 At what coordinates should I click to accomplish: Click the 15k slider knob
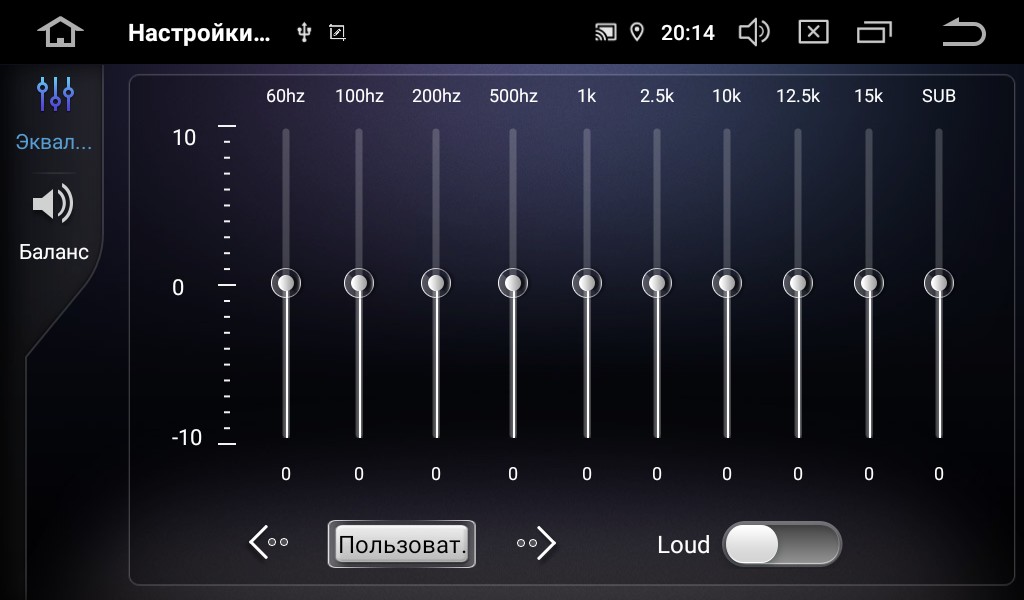(x=869, y=283)
